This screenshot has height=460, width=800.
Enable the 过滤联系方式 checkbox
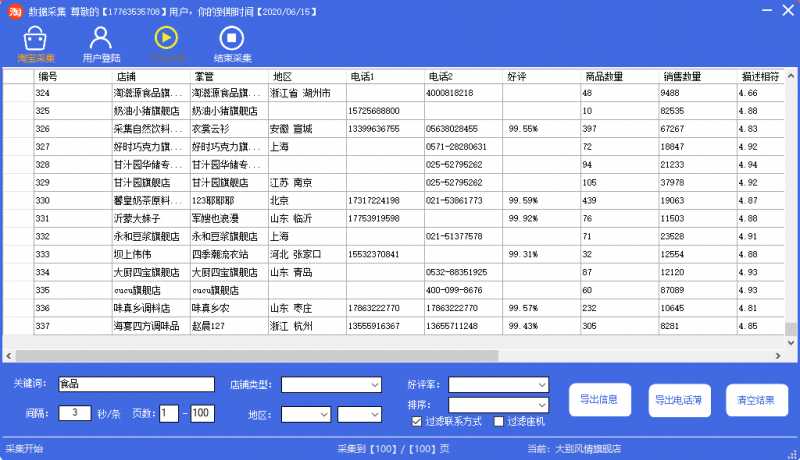coord(417,422)
